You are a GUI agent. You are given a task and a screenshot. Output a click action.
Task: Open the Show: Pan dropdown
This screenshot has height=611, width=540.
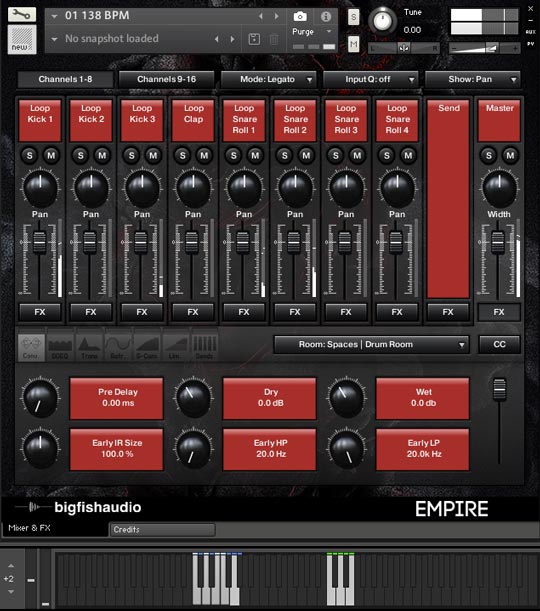pyautogui.click(x=473, y=79)
